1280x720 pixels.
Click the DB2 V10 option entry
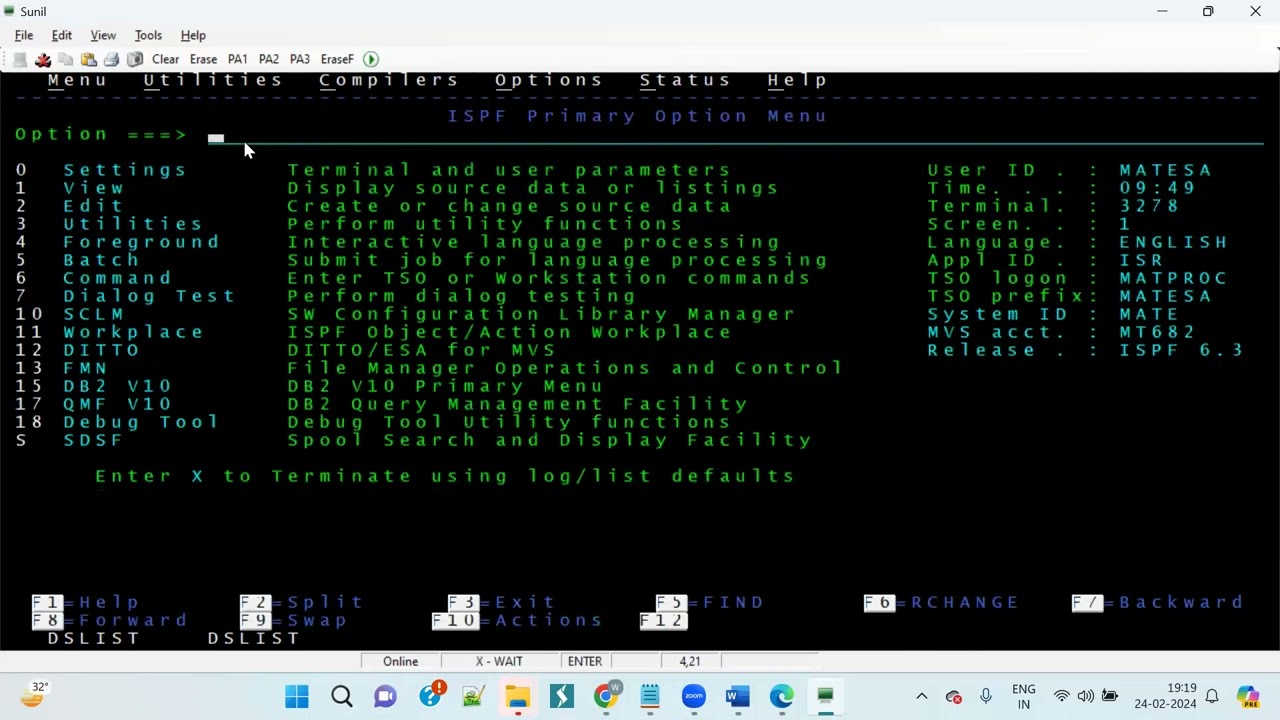[117, 386]
